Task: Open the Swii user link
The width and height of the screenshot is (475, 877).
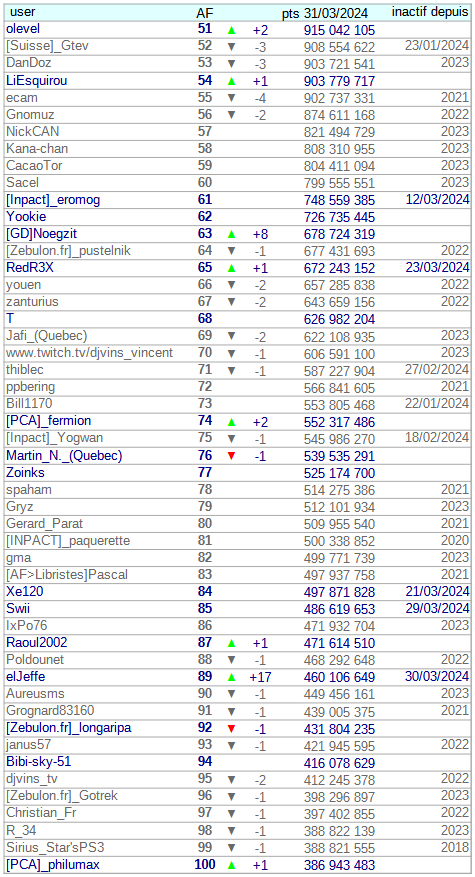Action: 18,609
